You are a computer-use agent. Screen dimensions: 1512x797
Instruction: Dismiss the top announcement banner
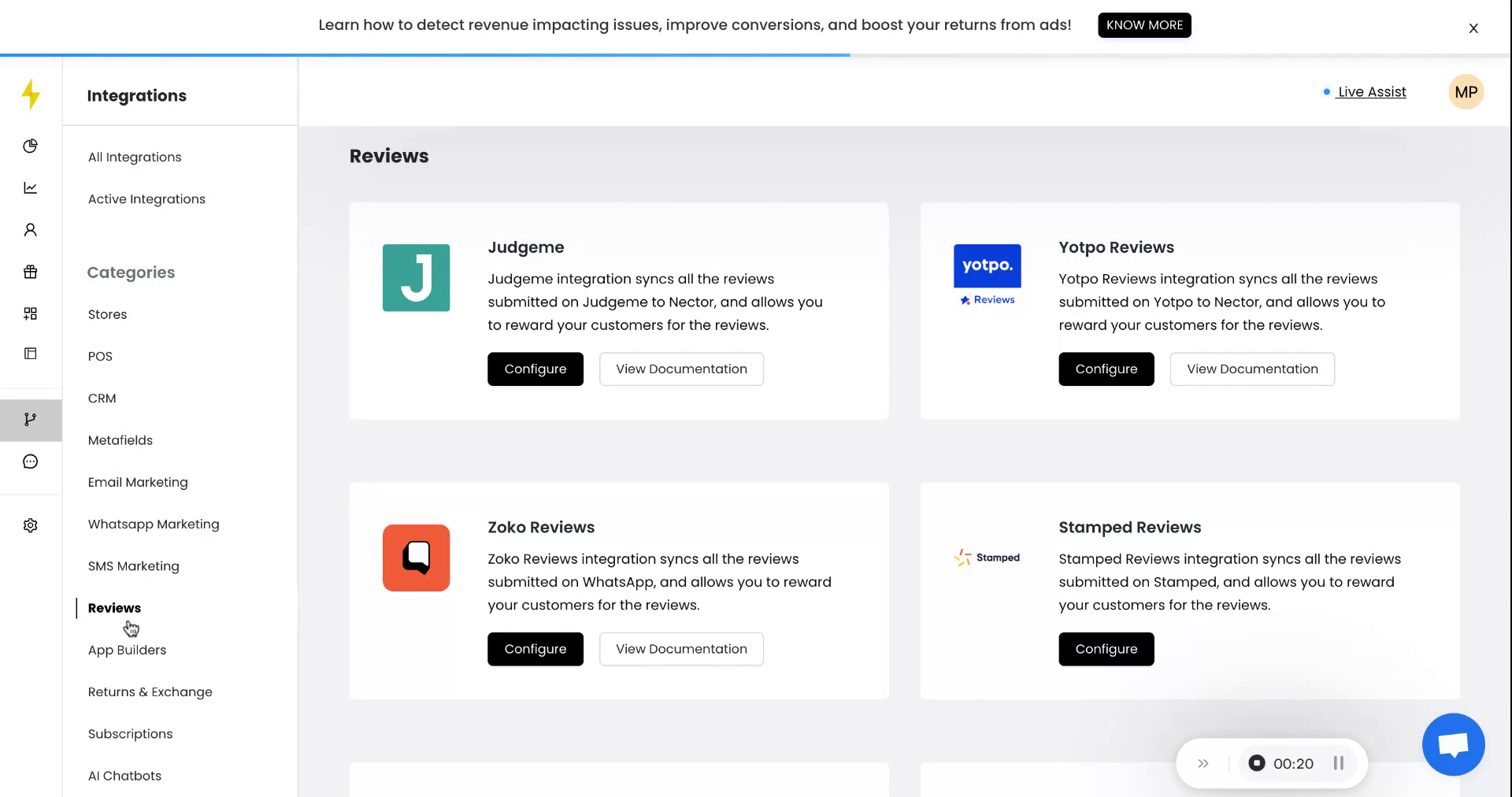1473,28
